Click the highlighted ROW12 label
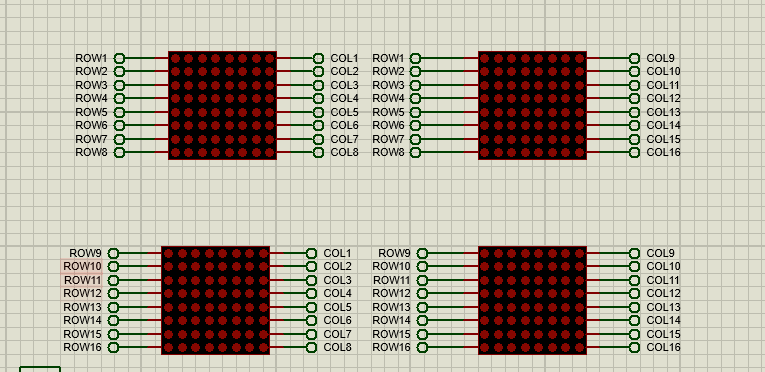The height and width of the screenshot is (372, 765). [x=82, y=293]
